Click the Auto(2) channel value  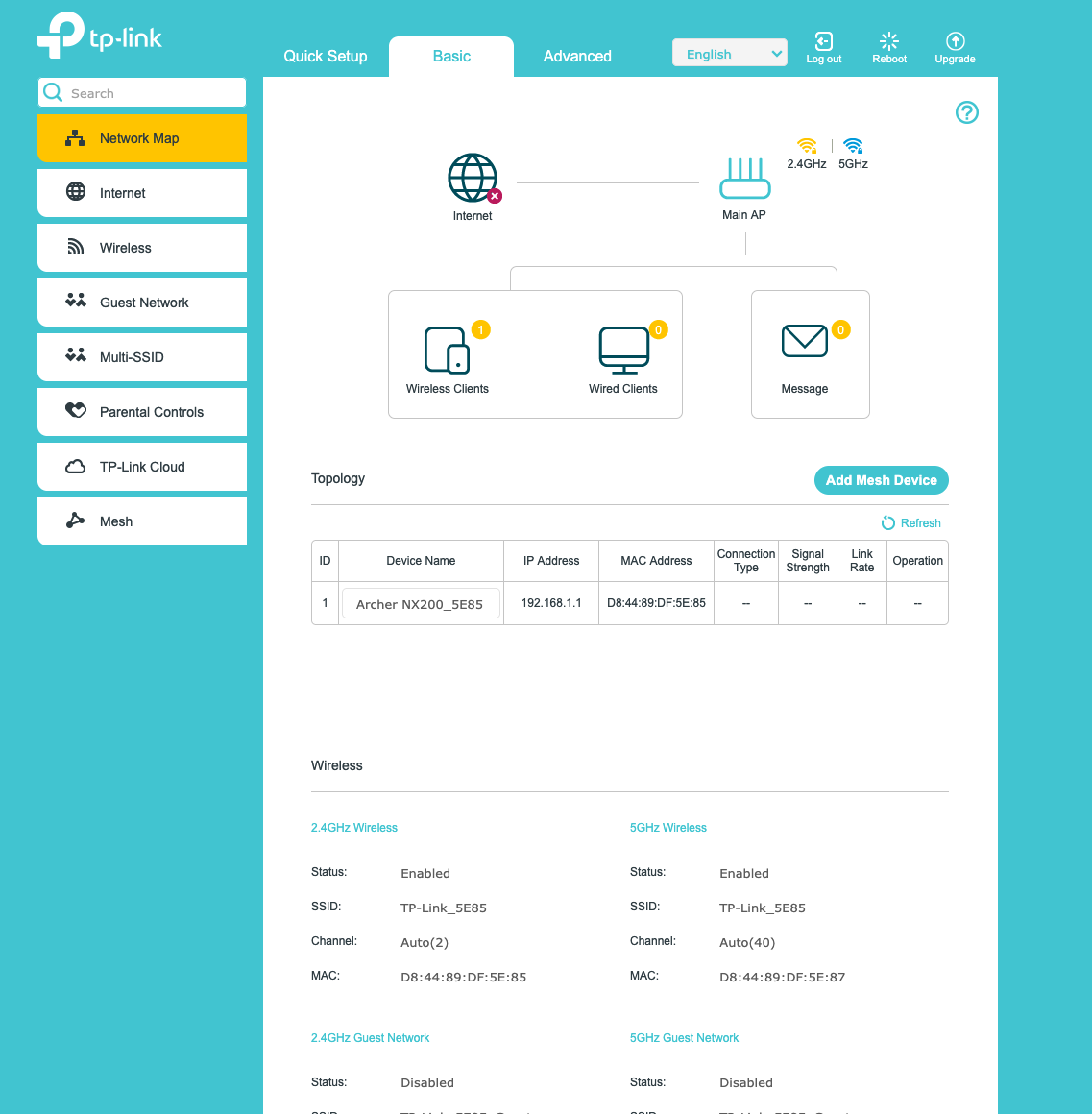coord(425,943)
